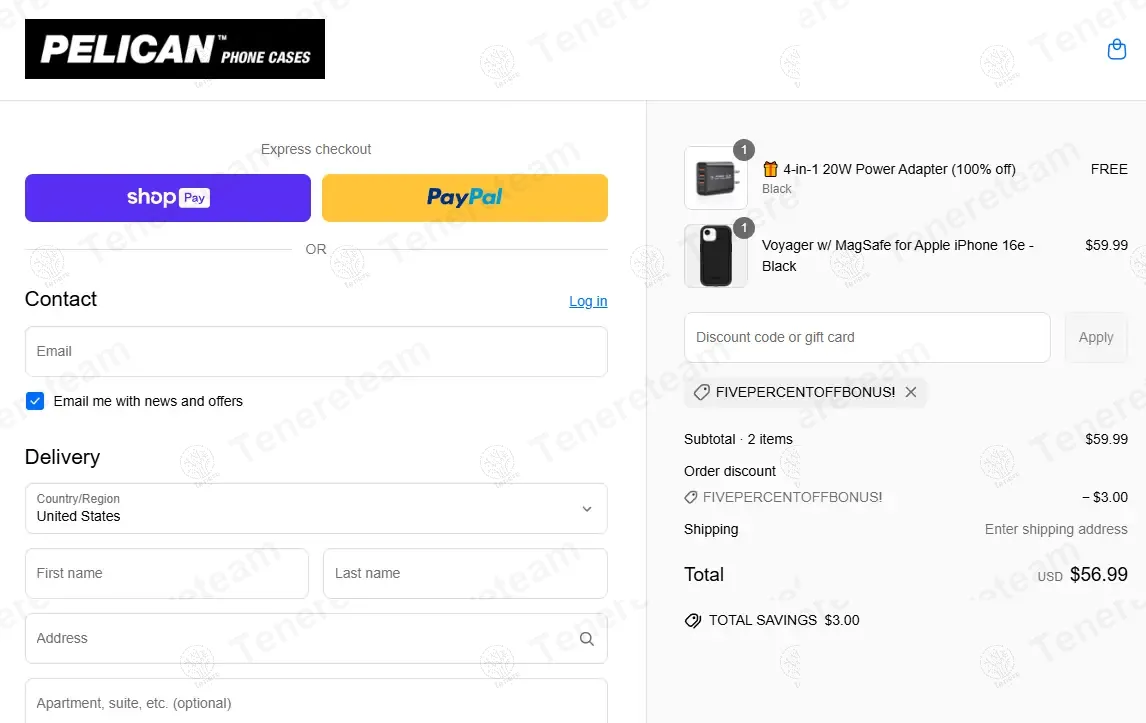Focus the Email input field
1146x723 pixels.
(x=316, y=351)
